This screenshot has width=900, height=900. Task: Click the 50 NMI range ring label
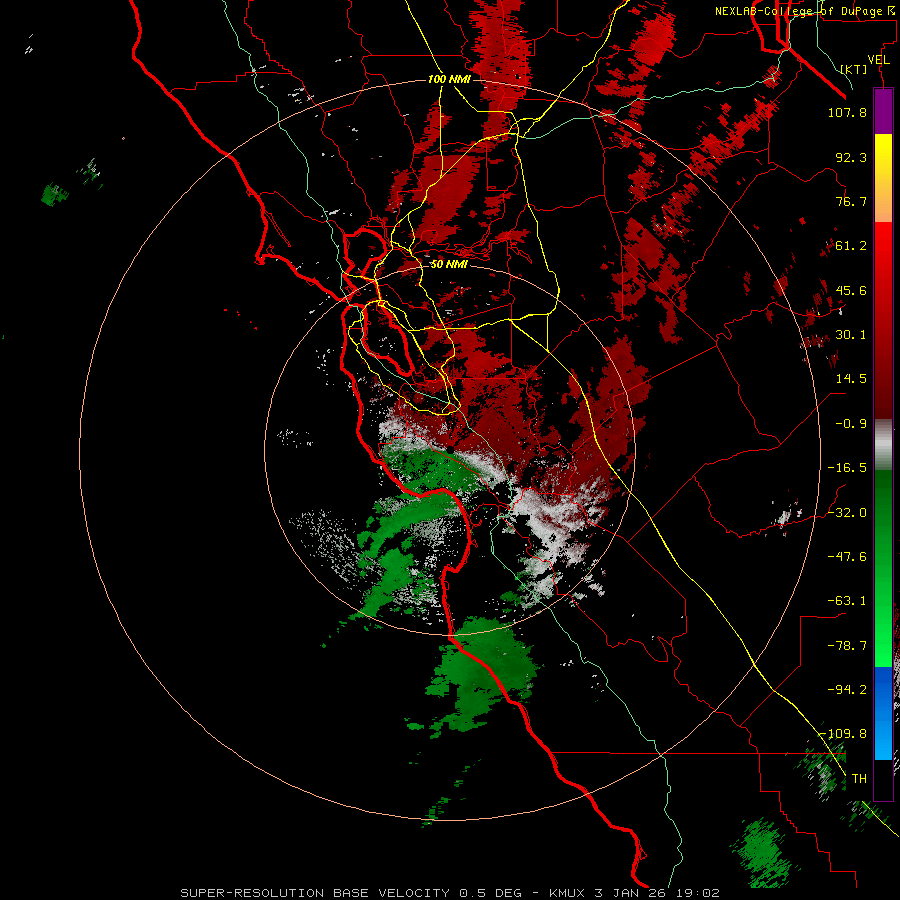[x=449, y=265]
